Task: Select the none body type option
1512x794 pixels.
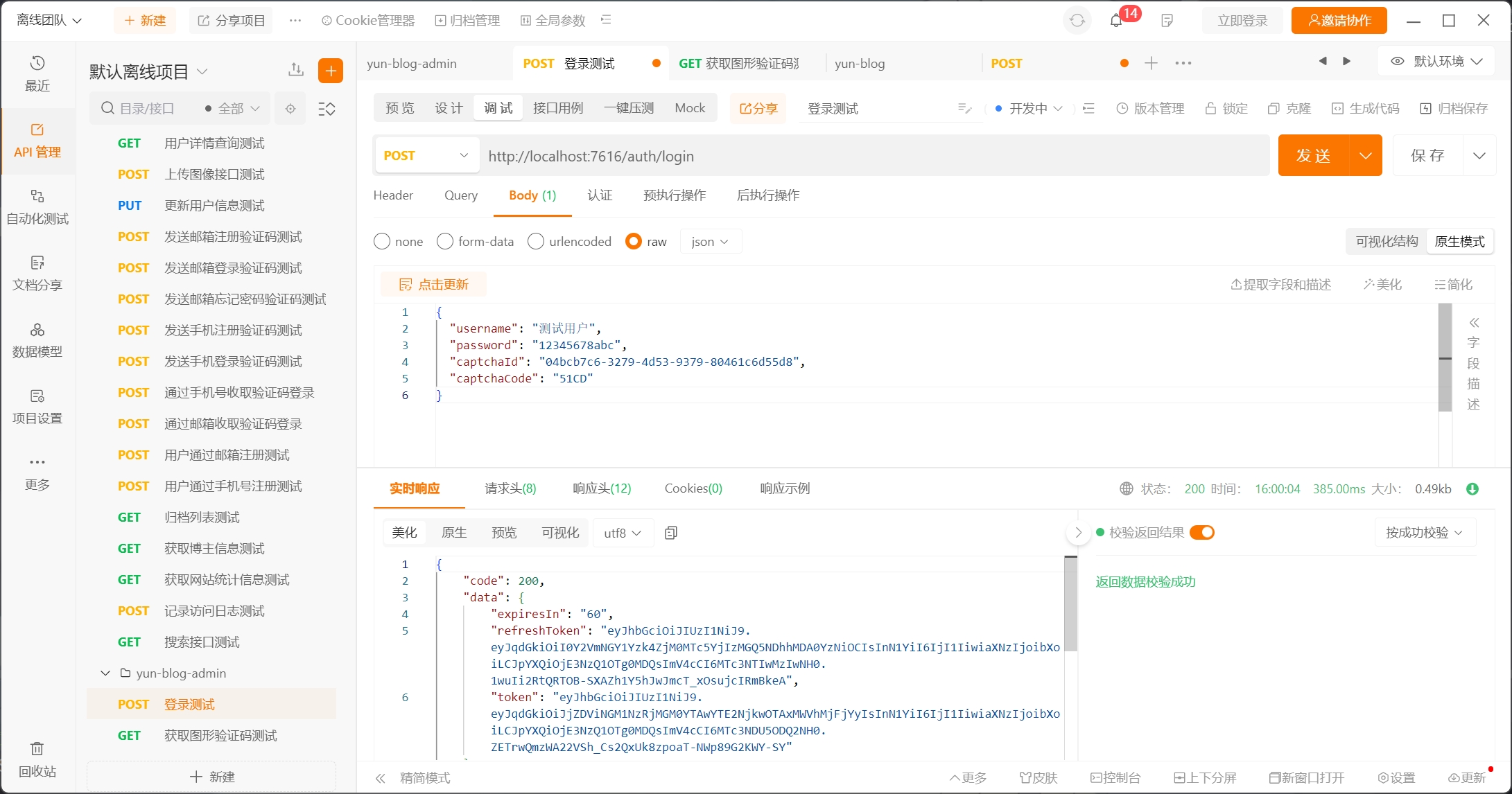Action: [382, 241]
